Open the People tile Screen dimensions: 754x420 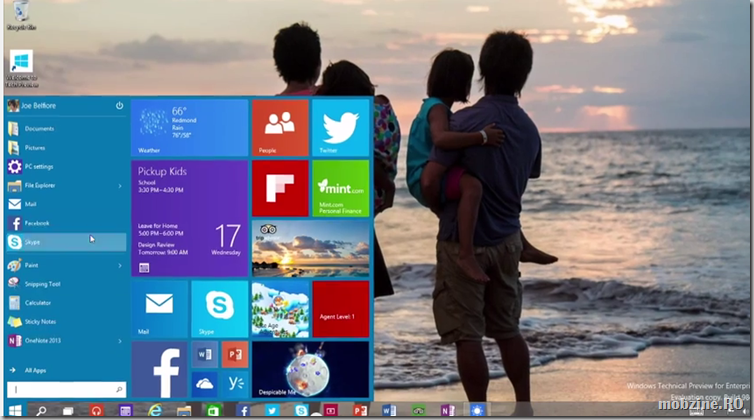click(x=279, y=127)
